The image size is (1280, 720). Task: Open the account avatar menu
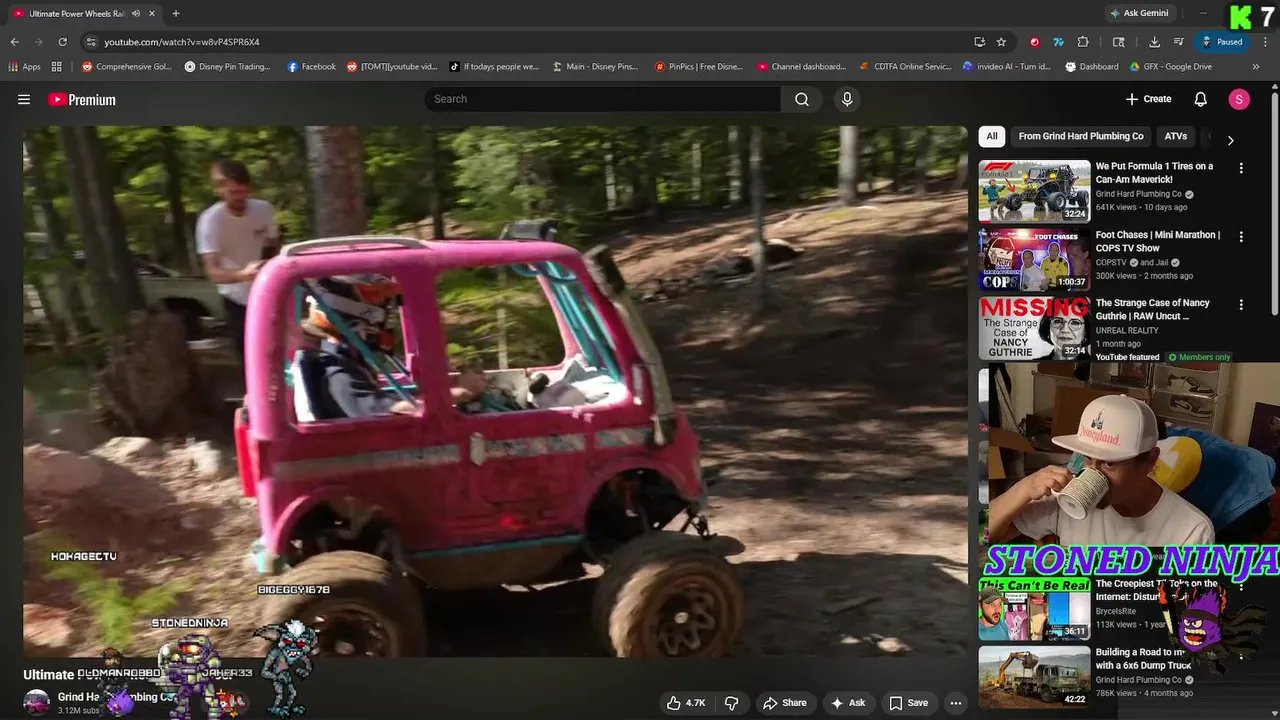point(1239,99)
